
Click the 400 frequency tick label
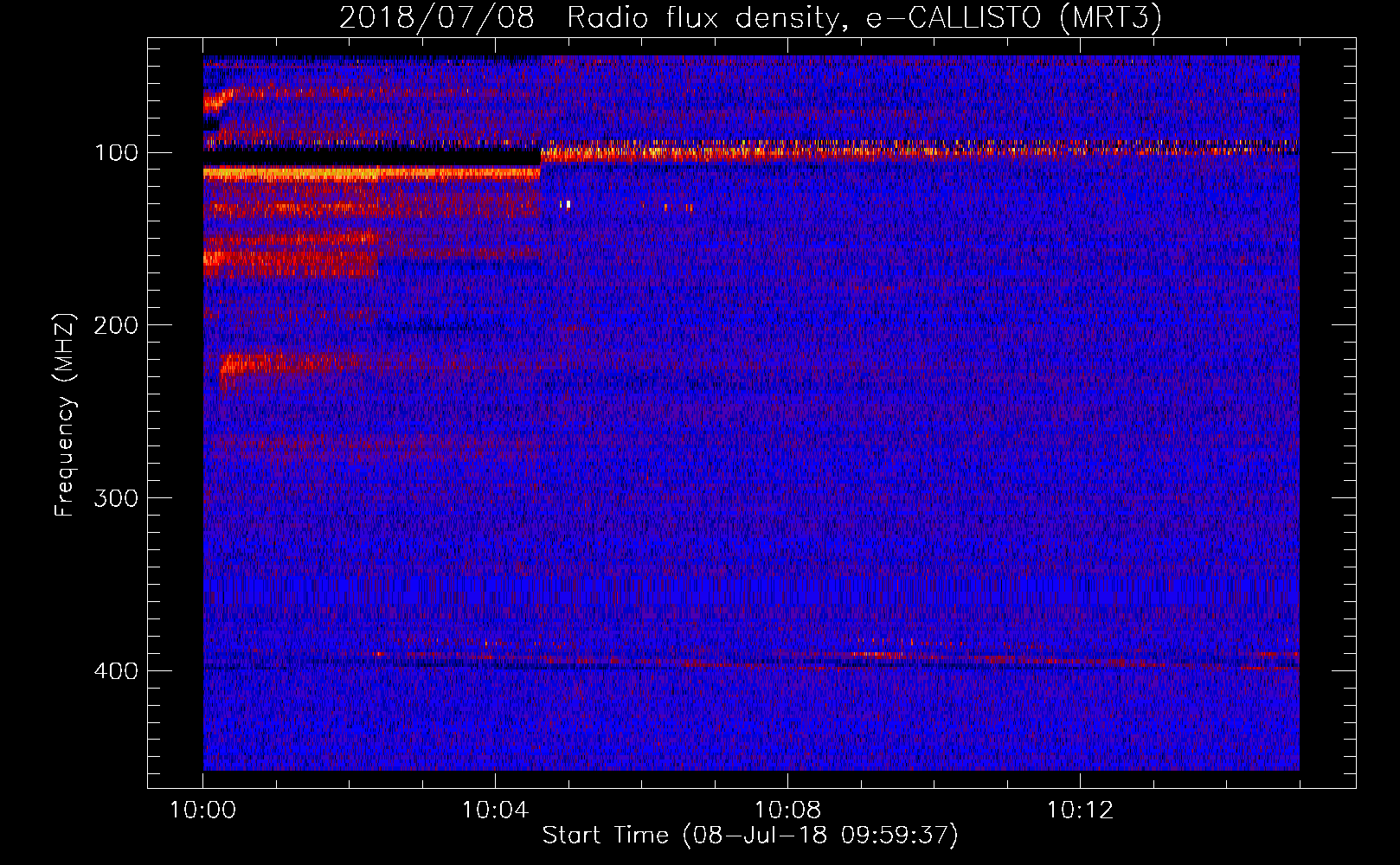(116, 671)
